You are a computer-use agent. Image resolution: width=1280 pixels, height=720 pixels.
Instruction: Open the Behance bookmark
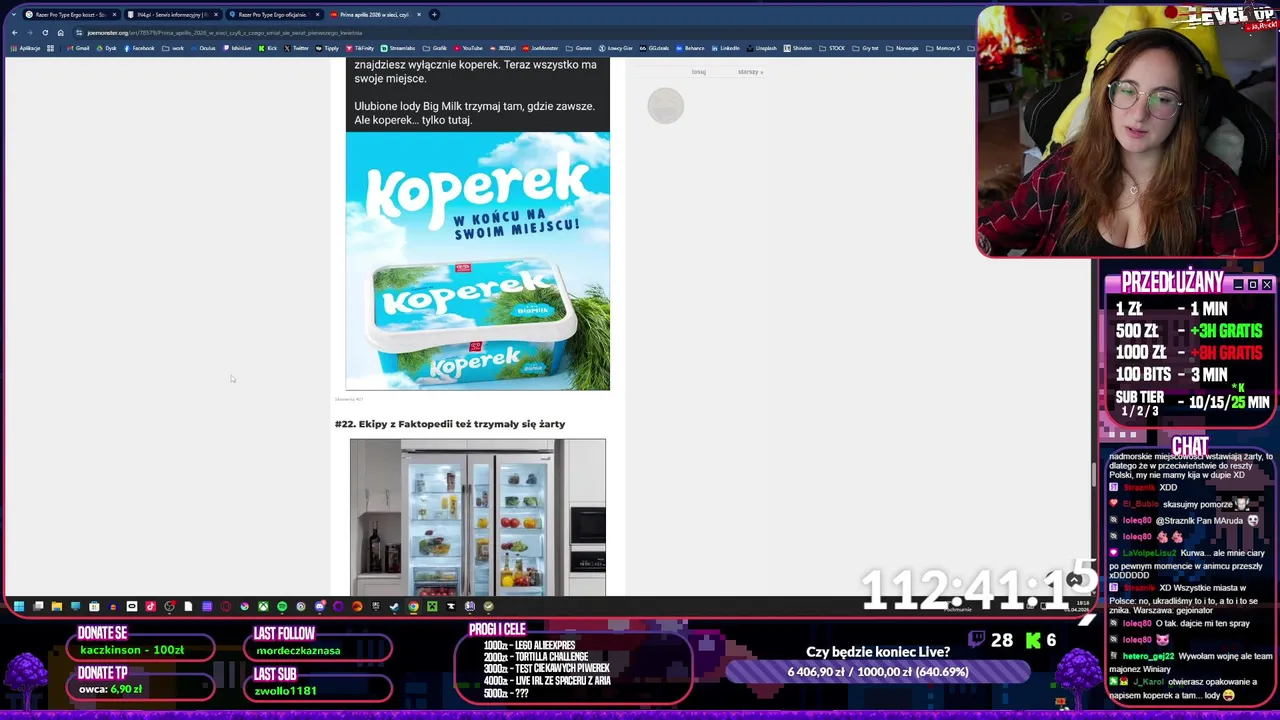(x=690, y=48)
